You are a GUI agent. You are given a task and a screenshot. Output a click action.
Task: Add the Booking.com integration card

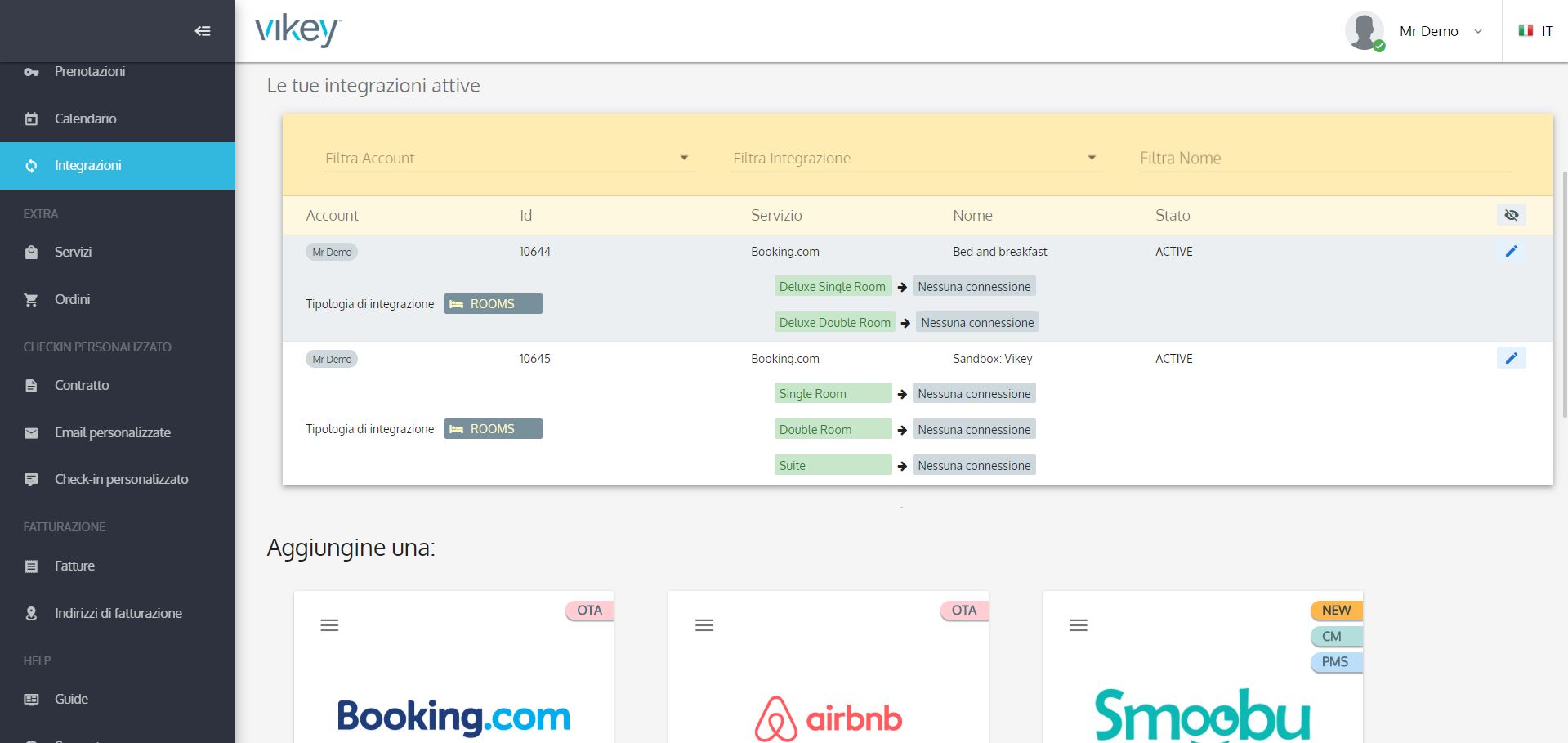[x=453, y=667]
